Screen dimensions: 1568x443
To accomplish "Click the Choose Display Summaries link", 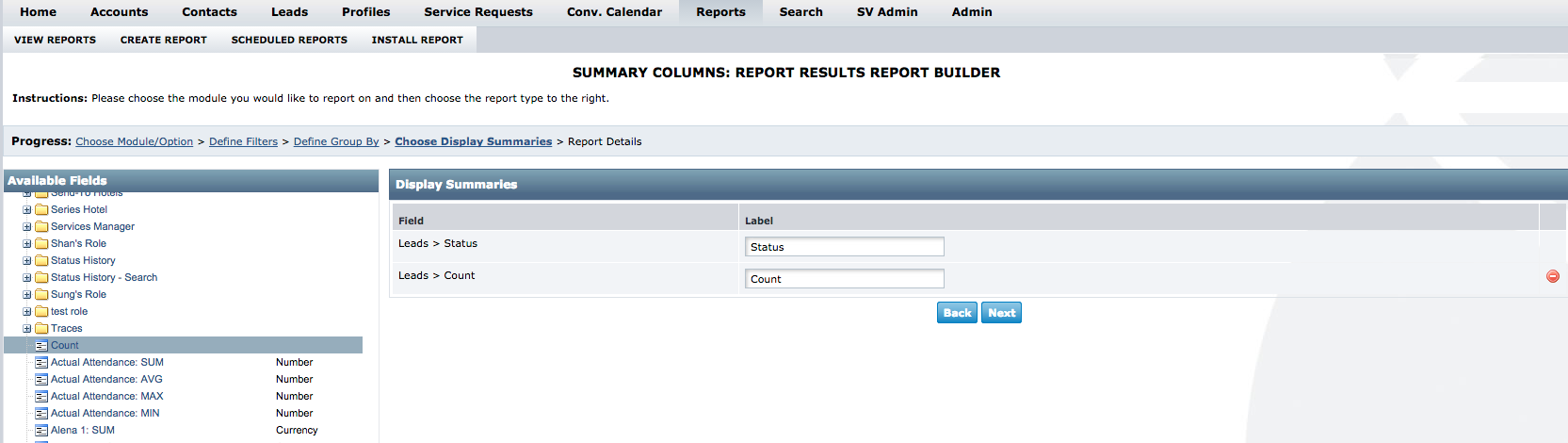I will (x=474, y=141).
